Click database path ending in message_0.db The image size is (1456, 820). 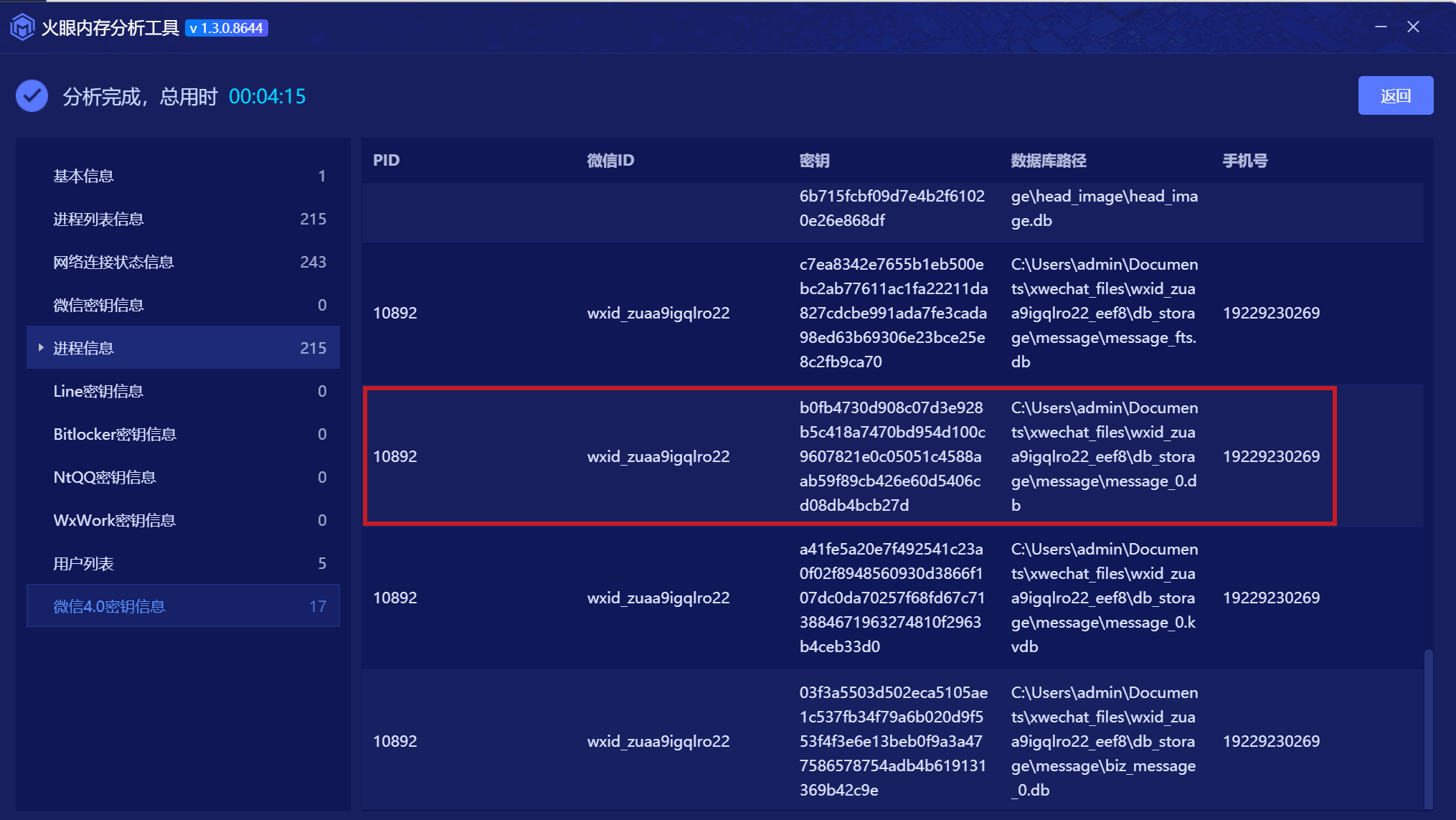point(1105,456)
